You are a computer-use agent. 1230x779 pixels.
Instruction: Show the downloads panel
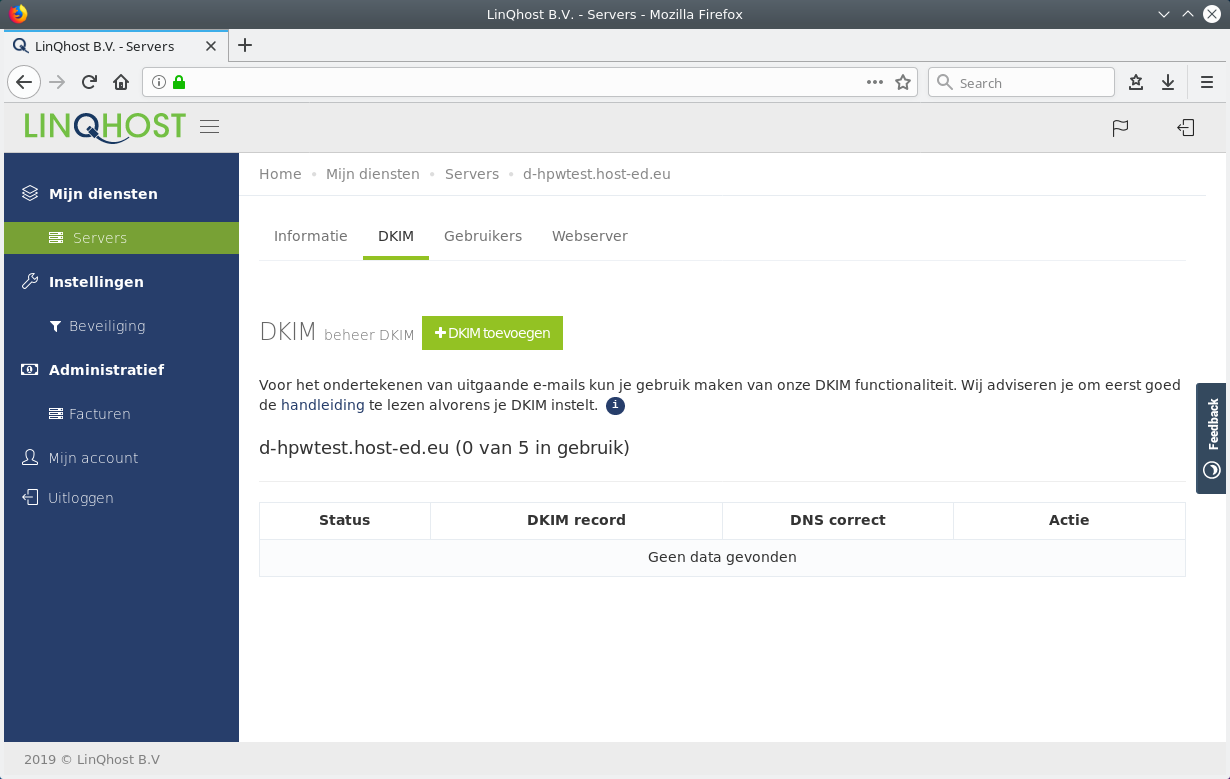[1168, 83]
